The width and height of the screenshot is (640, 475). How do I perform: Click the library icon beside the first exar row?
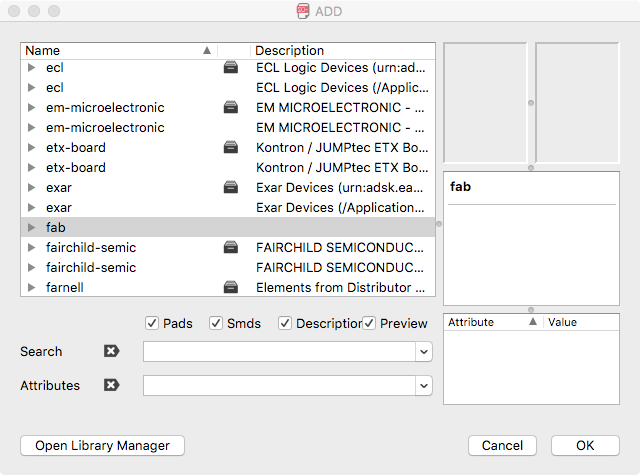click(231, 188)
